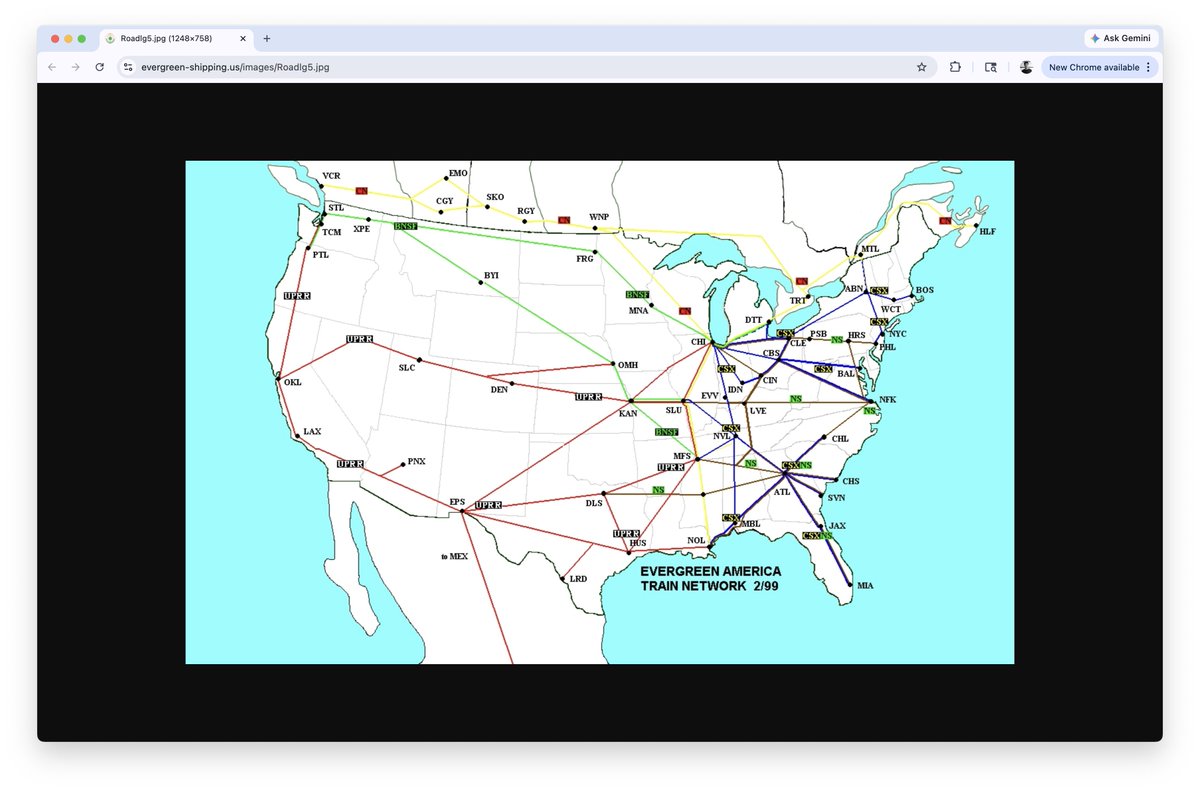Open the Chrome profile avatar
The height and width of the screenshot is (791, 1200).
pyautogui.click(x=1026, y=67)
